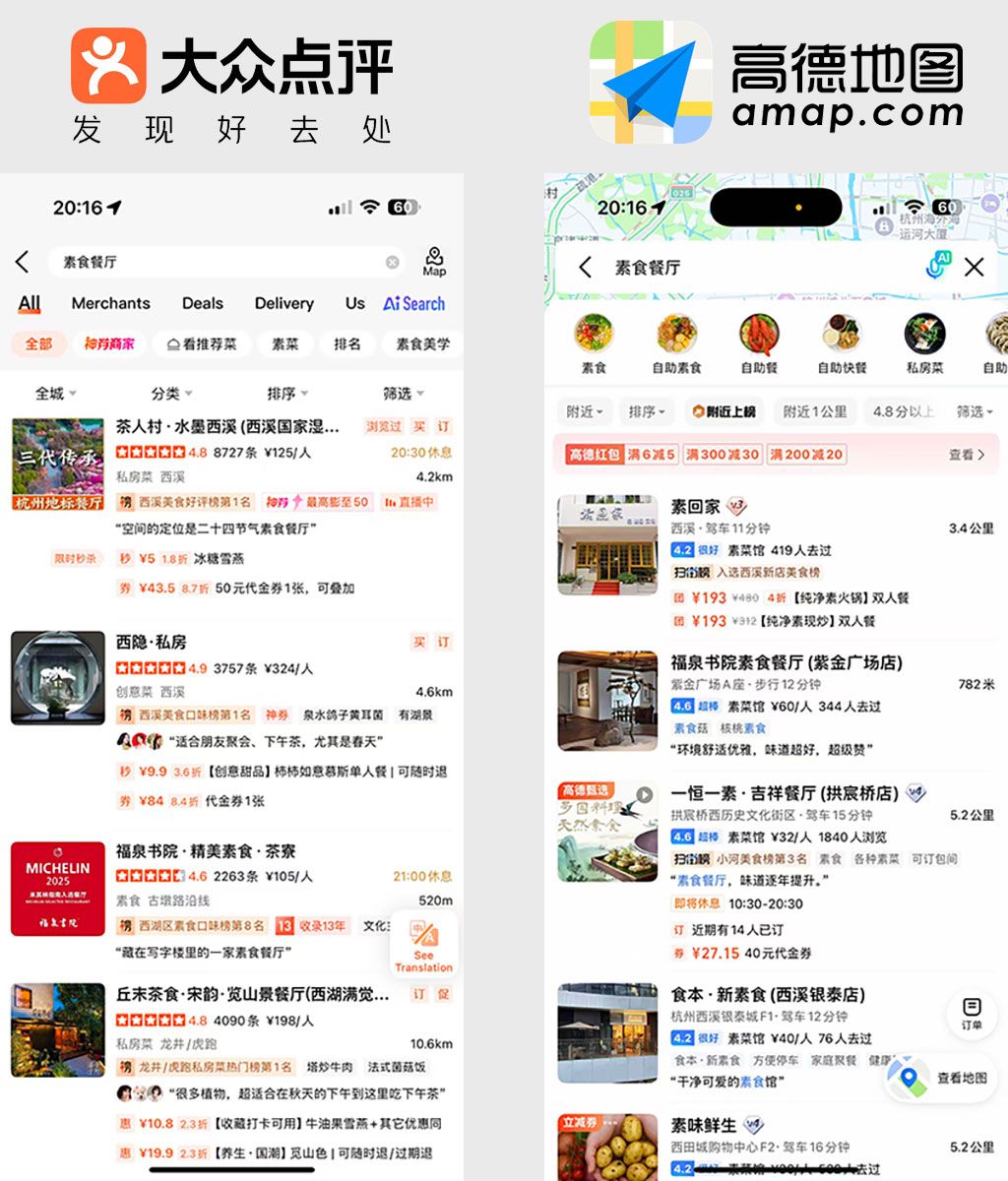
Task: Toggle the 神券商家 filter chip
Action: 109,343
